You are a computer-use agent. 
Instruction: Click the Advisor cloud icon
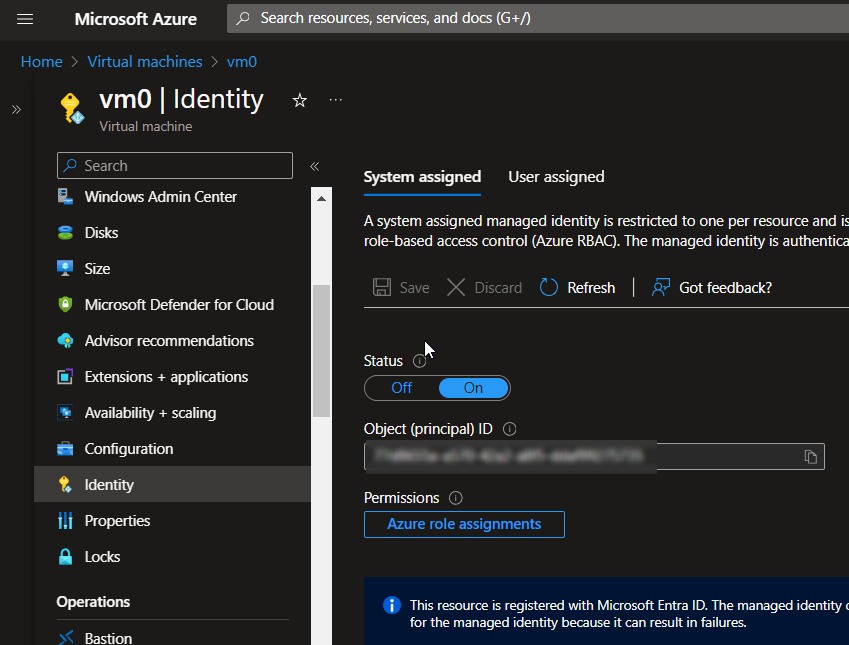pos(66,341)
